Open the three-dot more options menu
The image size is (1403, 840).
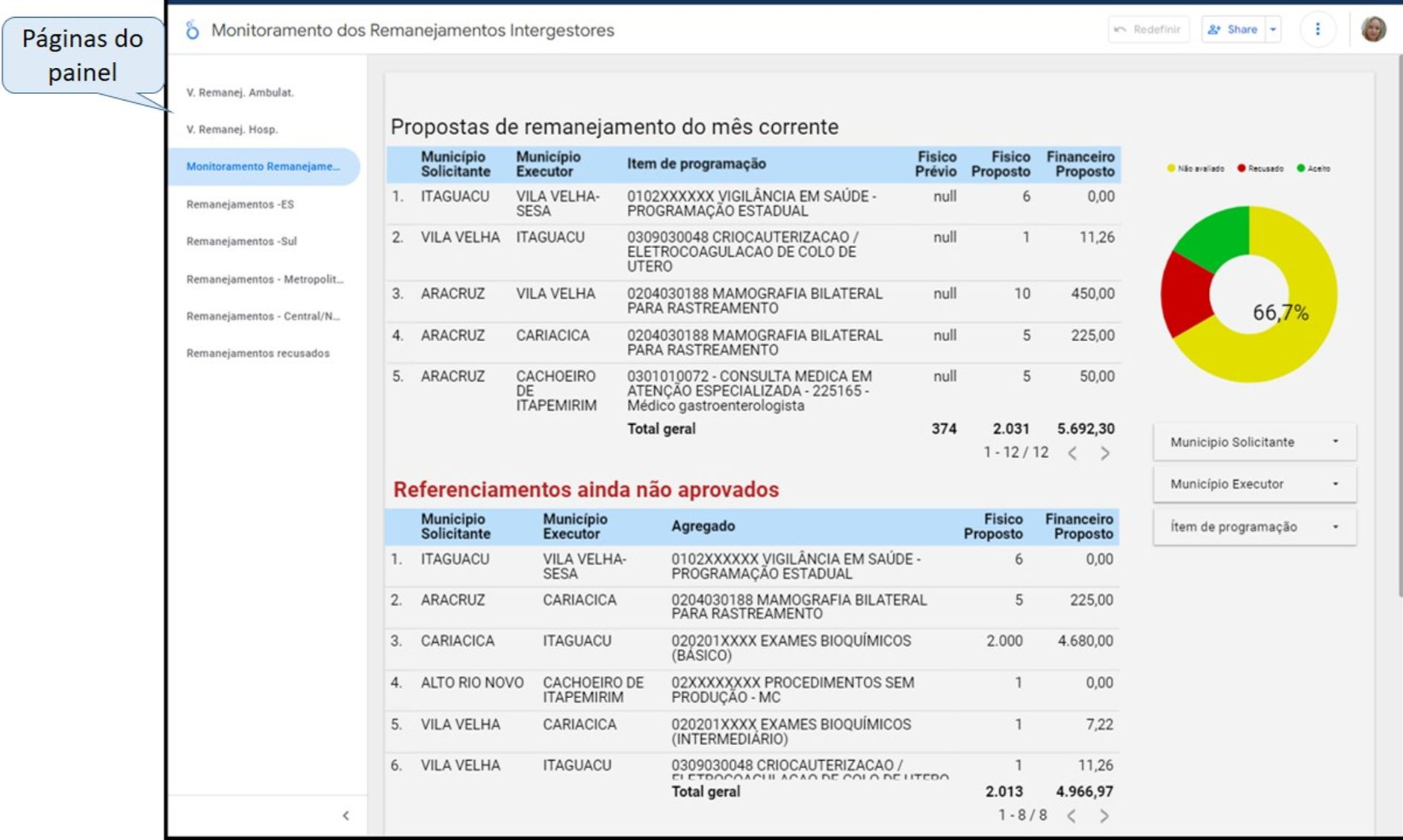click(1317, 29)
